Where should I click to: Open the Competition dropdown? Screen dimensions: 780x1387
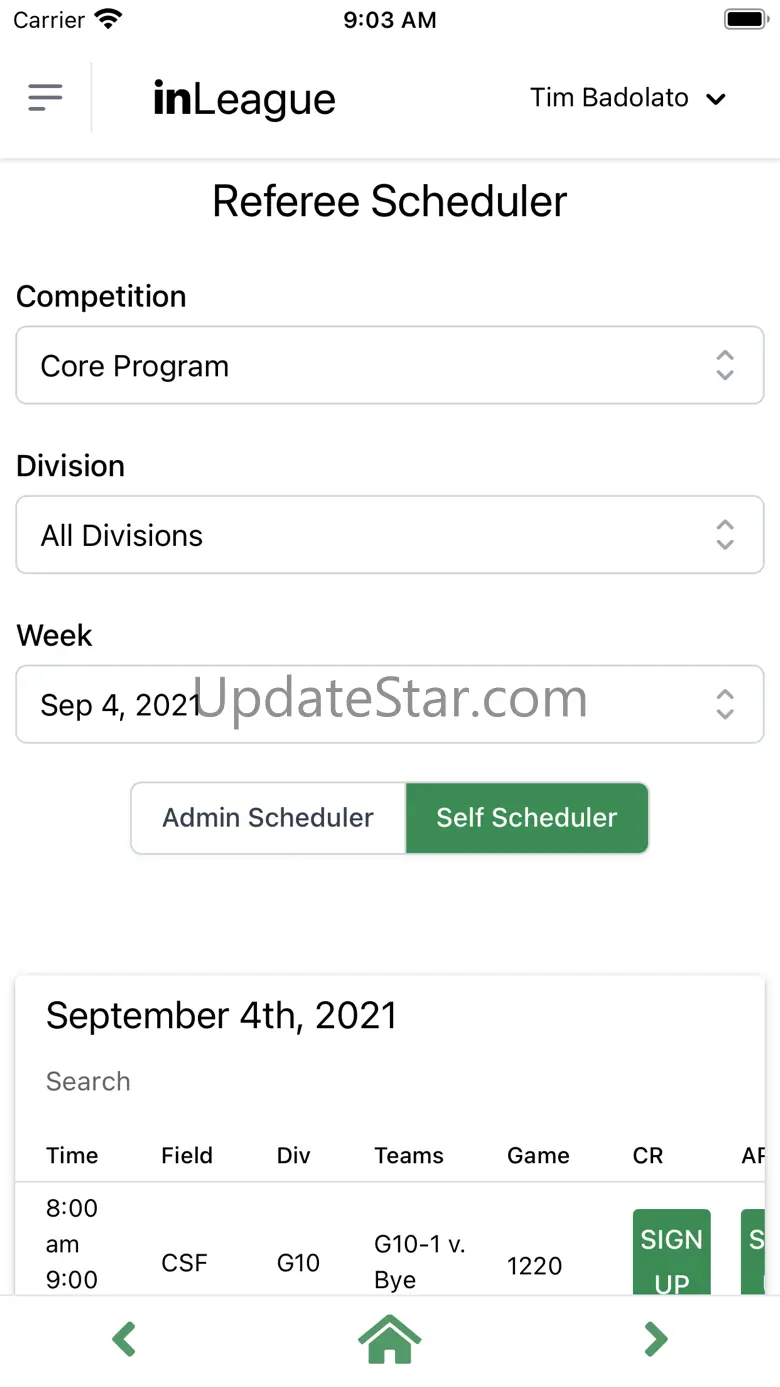pyautogui.click(x=390, y=365)
